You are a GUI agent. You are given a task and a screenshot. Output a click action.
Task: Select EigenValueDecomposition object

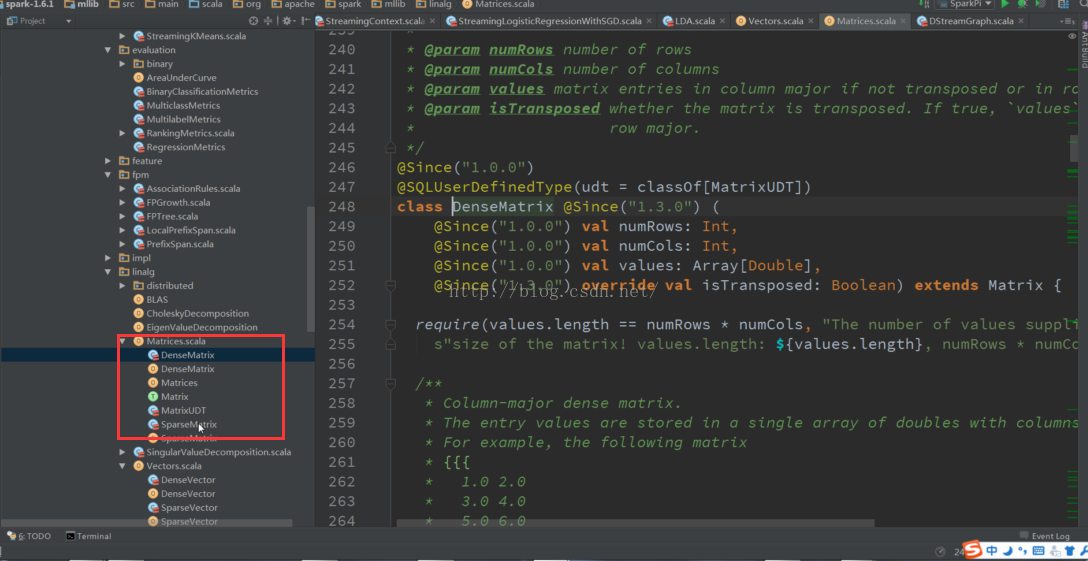click(x=202, y=327)
